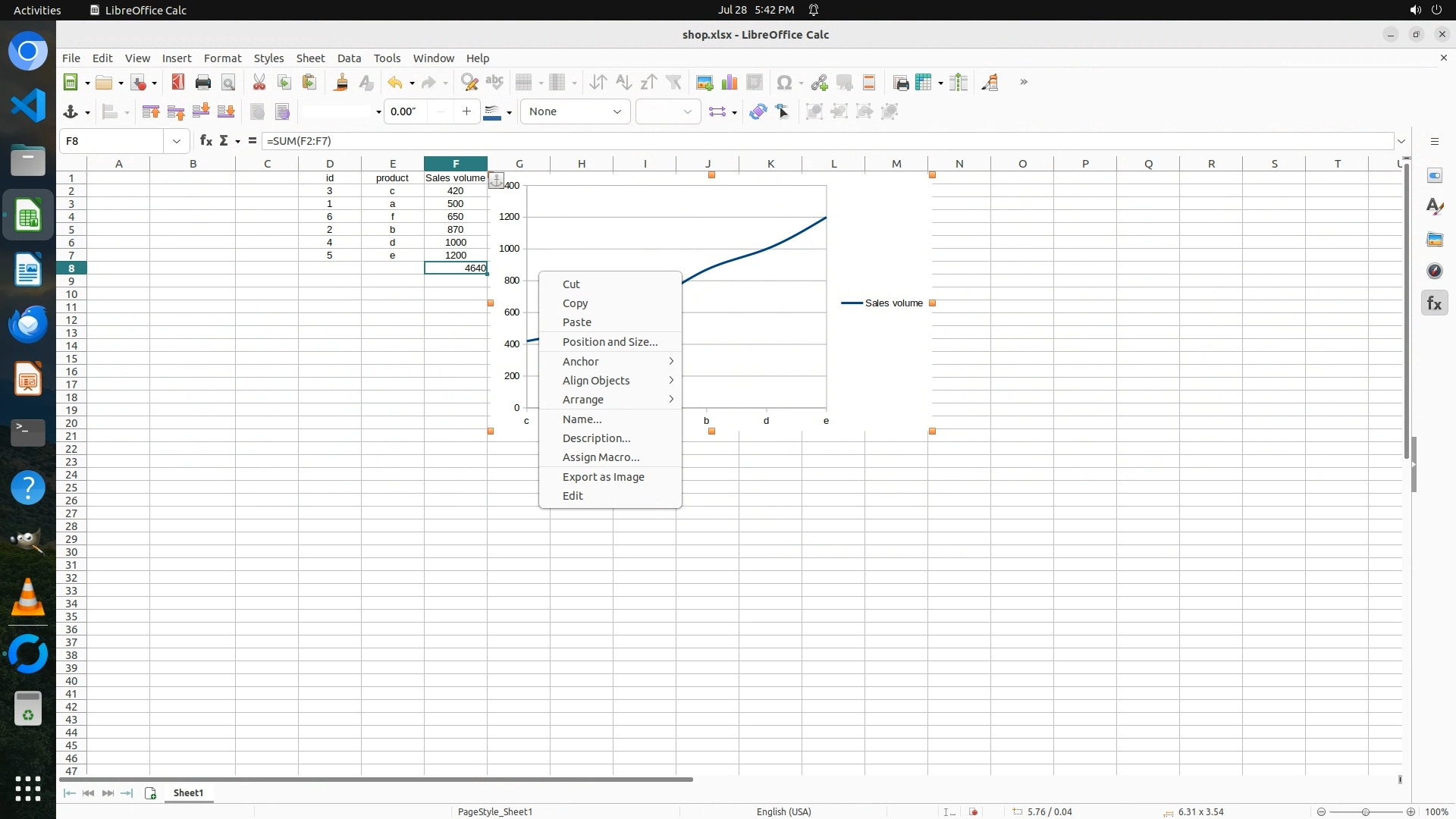Click the Print icon in toolbar

click(203, 83)
